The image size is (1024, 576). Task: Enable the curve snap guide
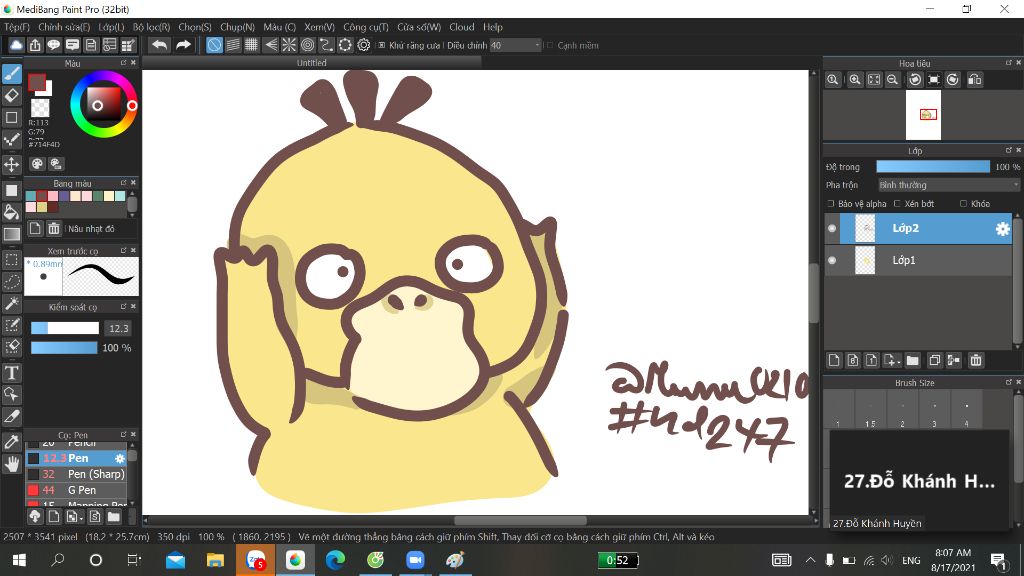point(327,45)
